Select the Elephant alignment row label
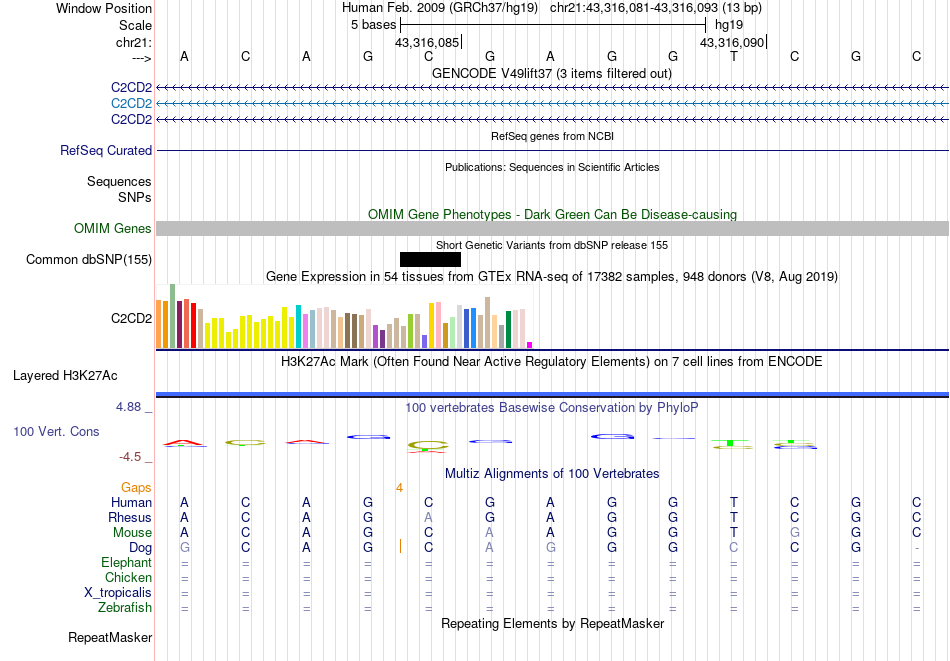Screen dimensions: 950x661 click(127, 562)
